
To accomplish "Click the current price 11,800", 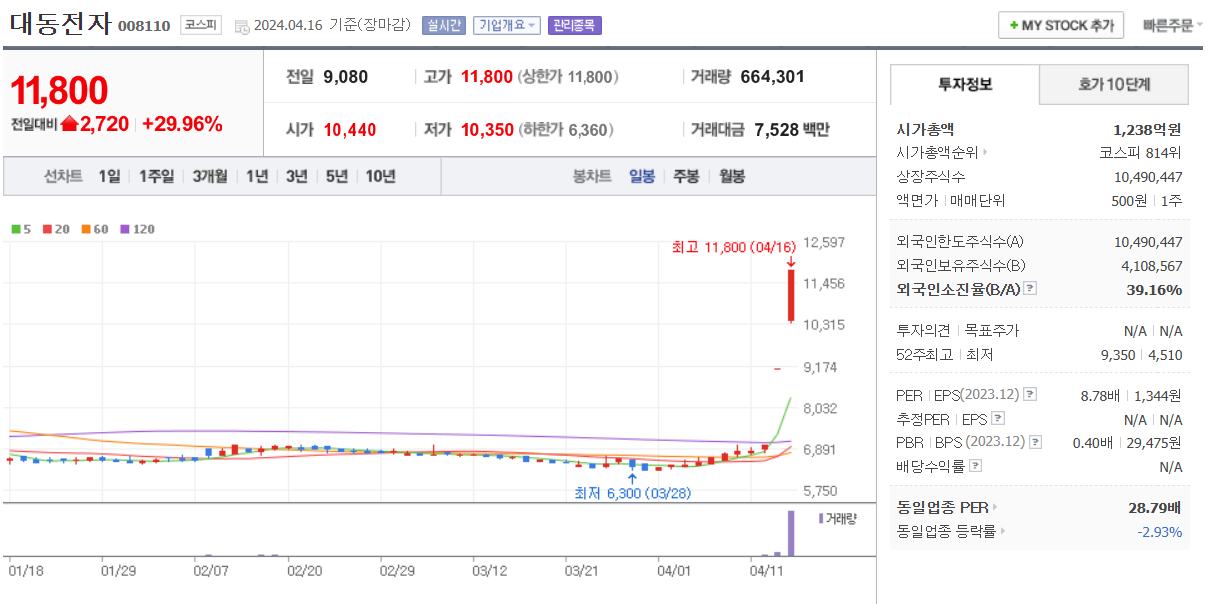I will pos(59,91).
